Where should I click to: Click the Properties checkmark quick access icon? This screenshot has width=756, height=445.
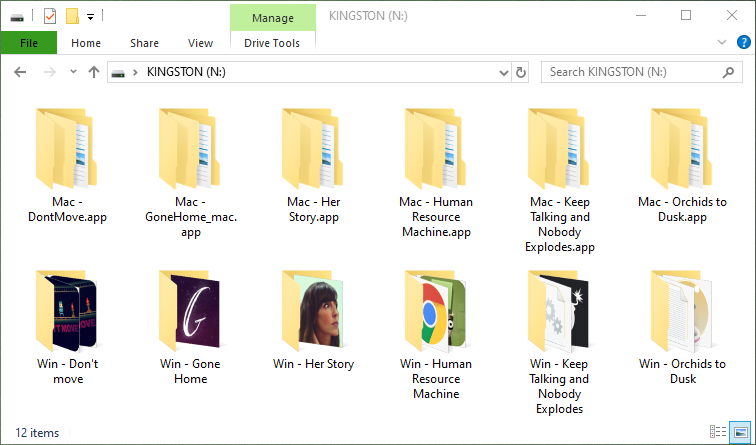[50, 16]
